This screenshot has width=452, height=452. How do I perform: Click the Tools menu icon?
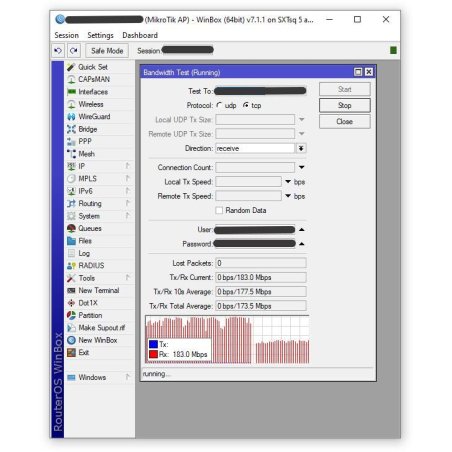click(71, 278)
